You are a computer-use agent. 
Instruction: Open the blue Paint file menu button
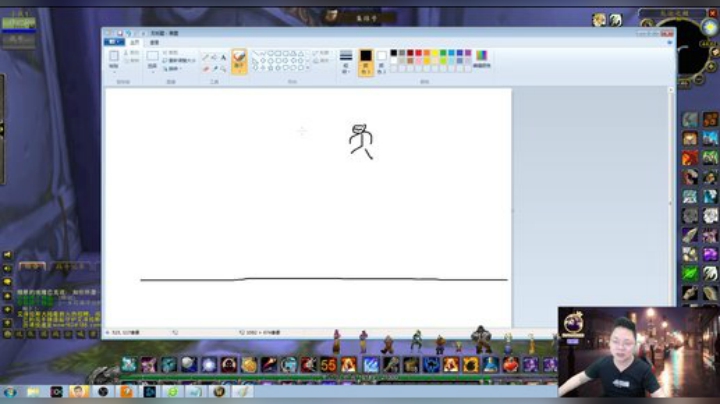coord(113,42)
